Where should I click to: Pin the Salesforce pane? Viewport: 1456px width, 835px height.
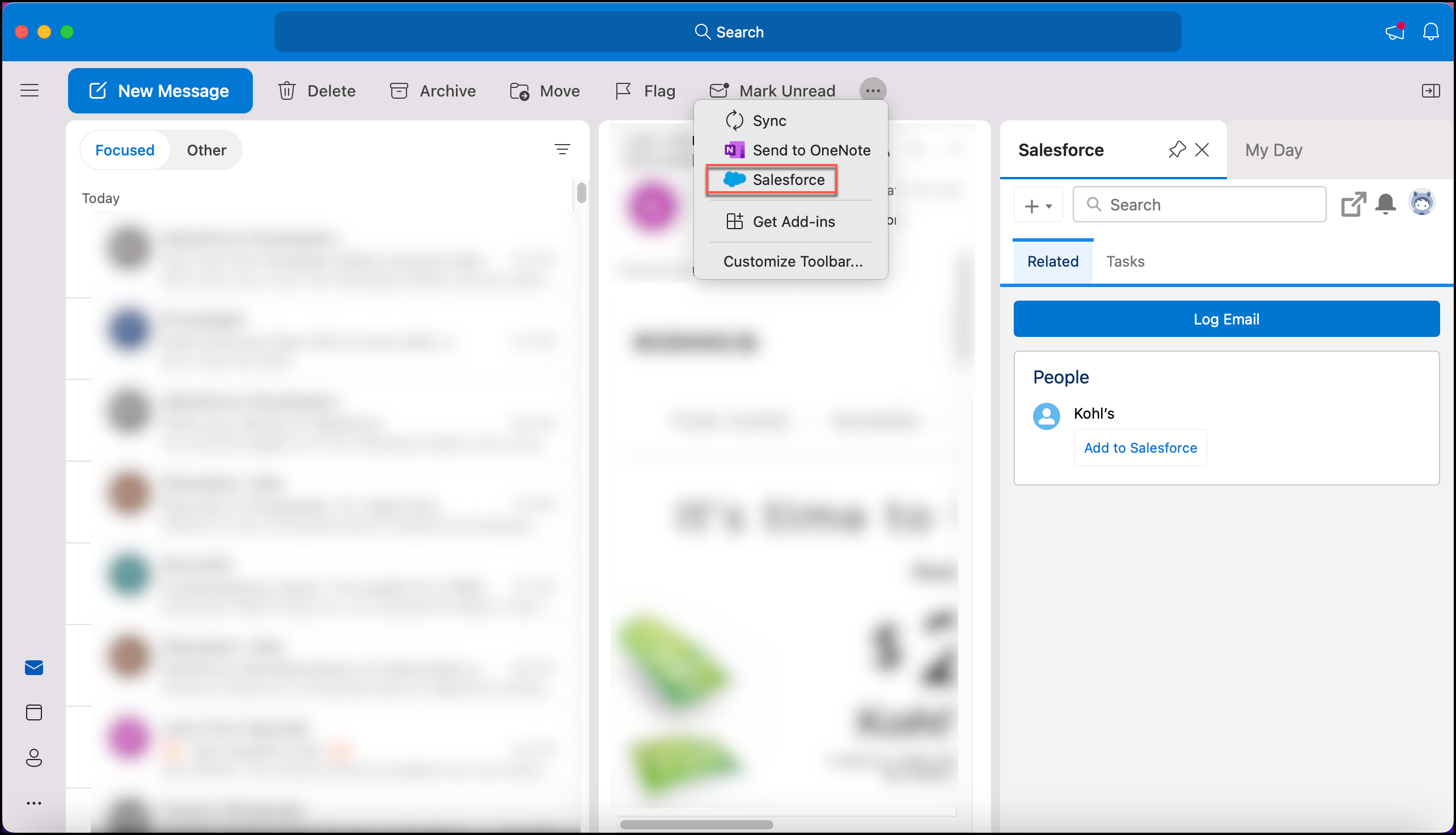point(1176,150)
